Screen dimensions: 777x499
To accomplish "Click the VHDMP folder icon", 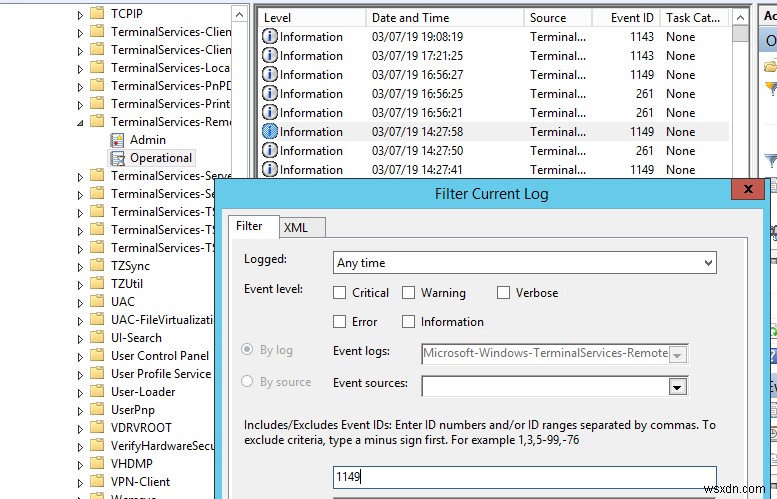I will coord(97,463).
